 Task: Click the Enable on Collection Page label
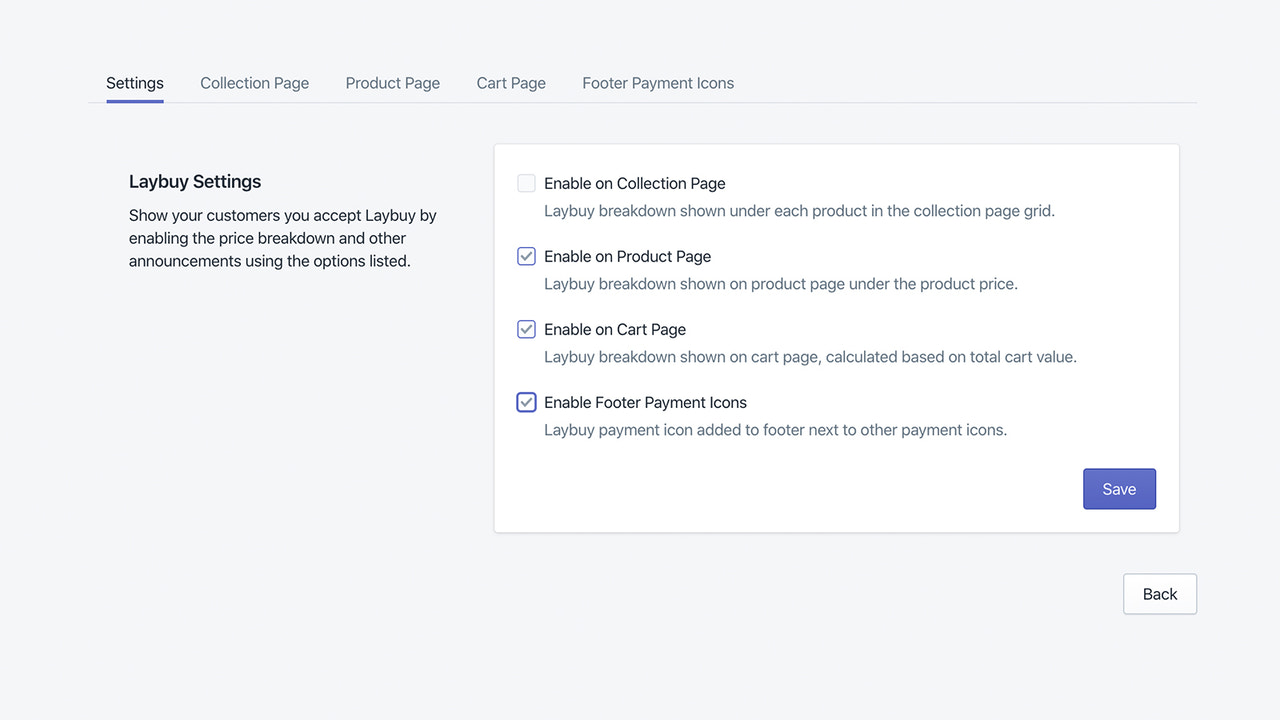634,183
